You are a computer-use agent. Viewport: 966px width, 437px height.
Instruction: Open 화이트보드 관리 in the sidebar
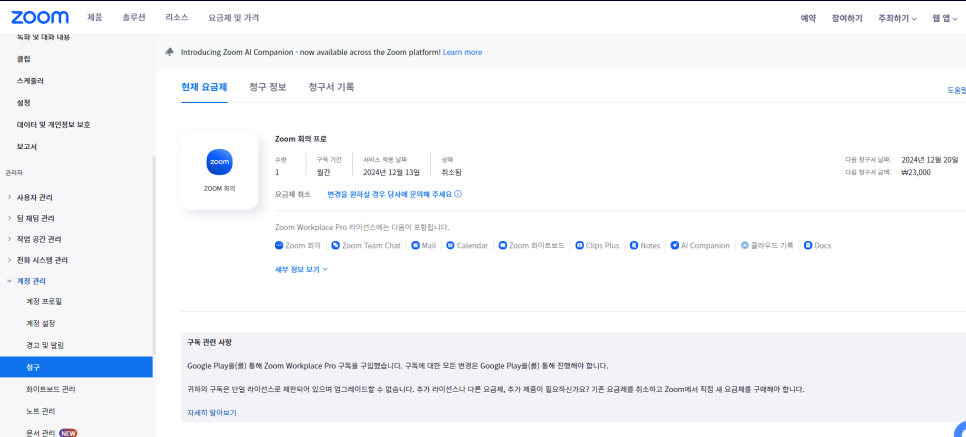click(51, 390)
